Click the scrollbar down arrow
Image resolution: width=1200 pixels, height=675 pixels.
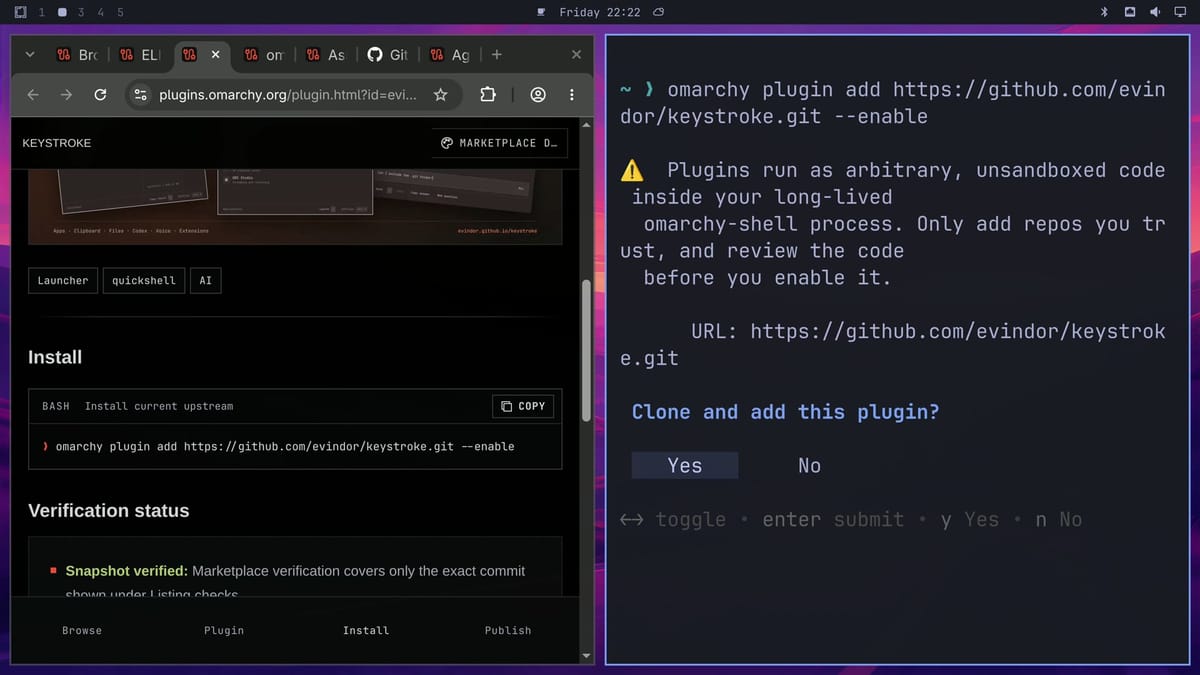tap(587, 656)
